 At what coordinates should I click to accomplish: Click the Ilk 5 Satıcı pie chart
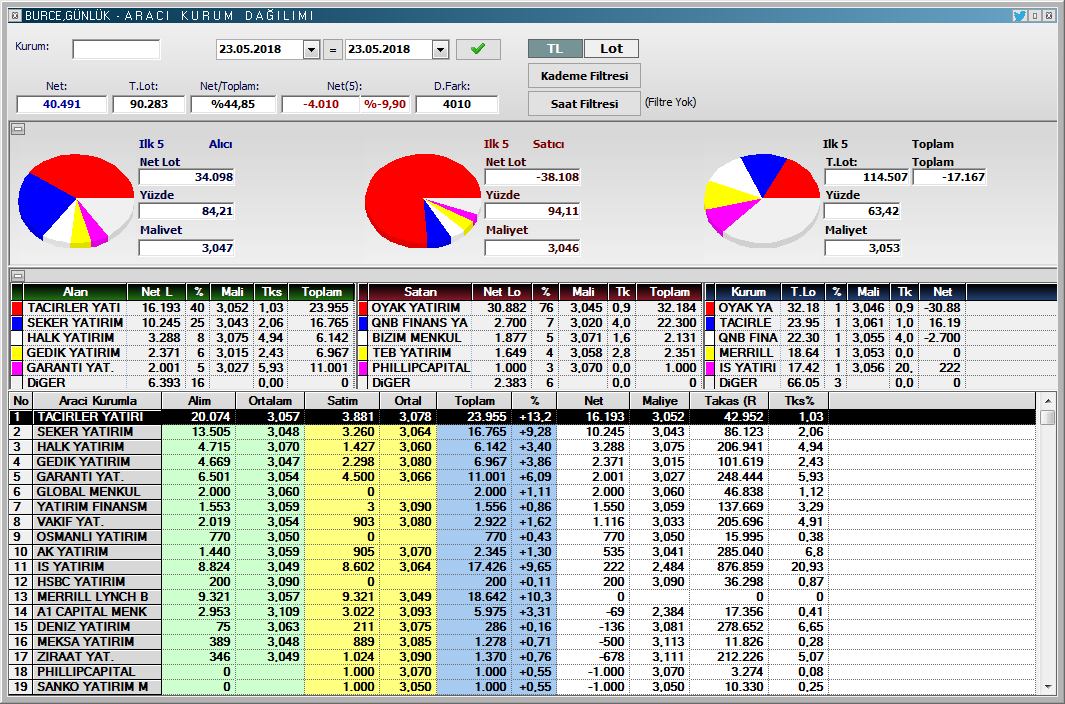tap(422, 200)
